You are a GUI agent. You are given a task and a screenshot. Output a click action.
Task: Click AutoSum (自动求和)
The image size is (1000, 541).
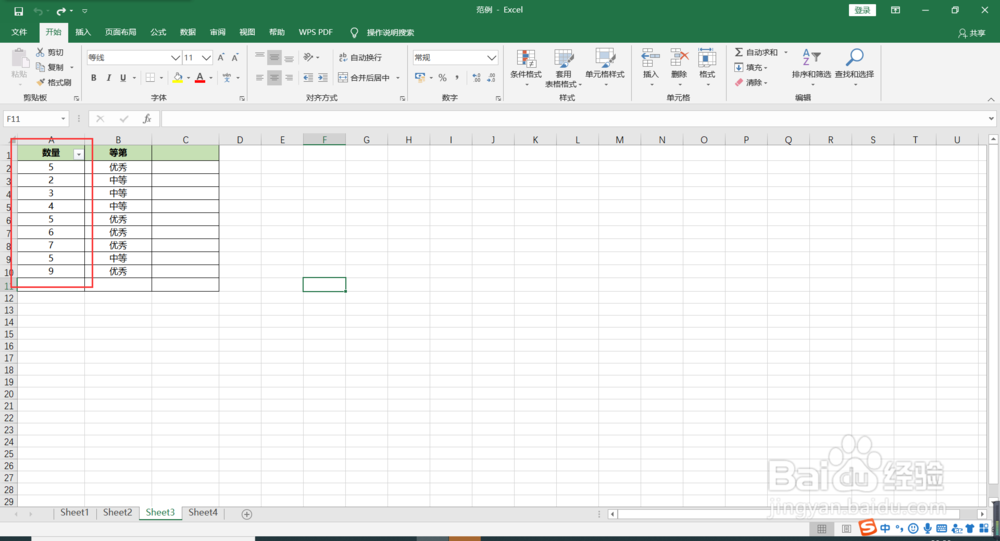(756, 52)
